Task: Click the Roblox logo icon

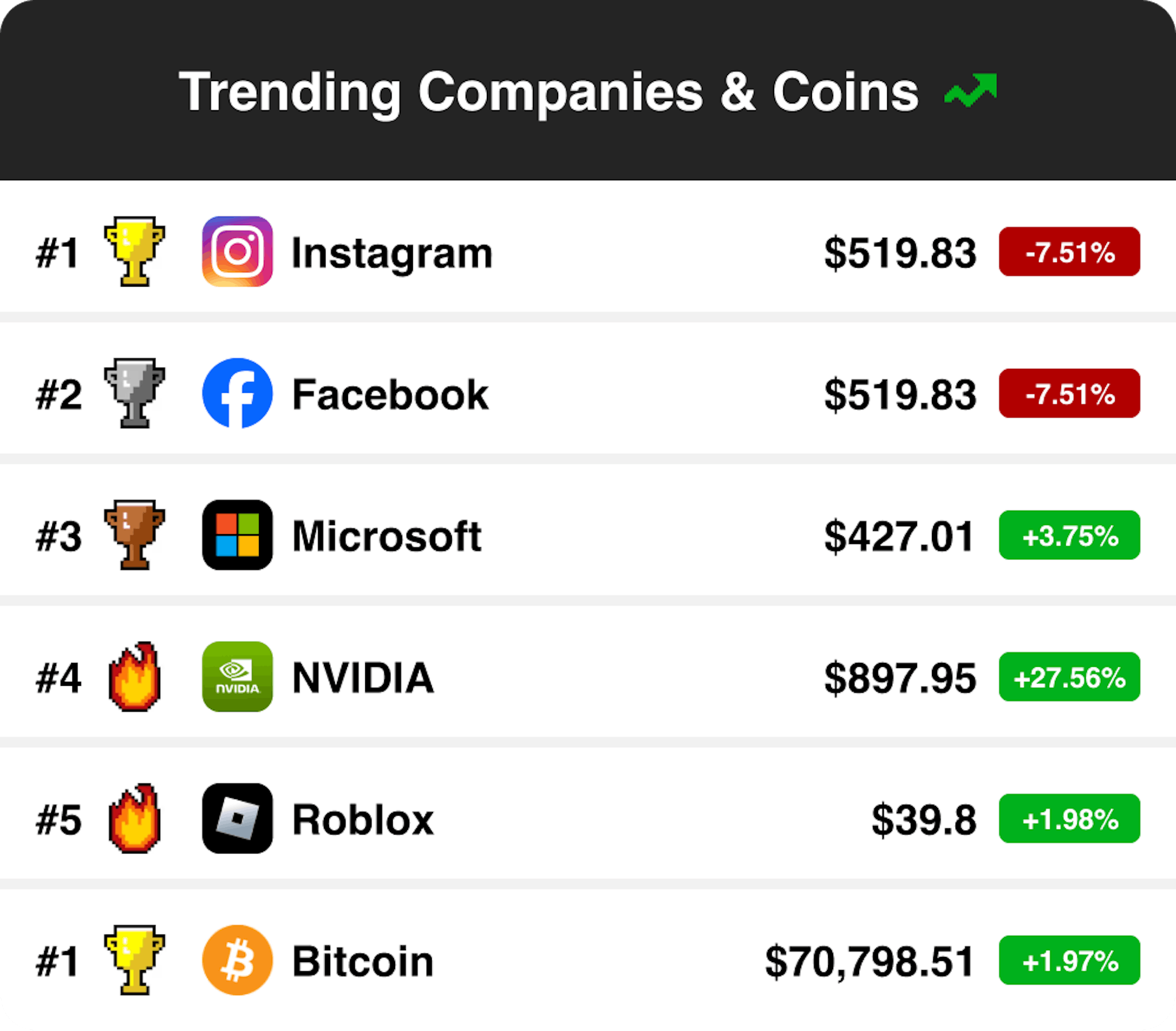Action: click(237, 818)
